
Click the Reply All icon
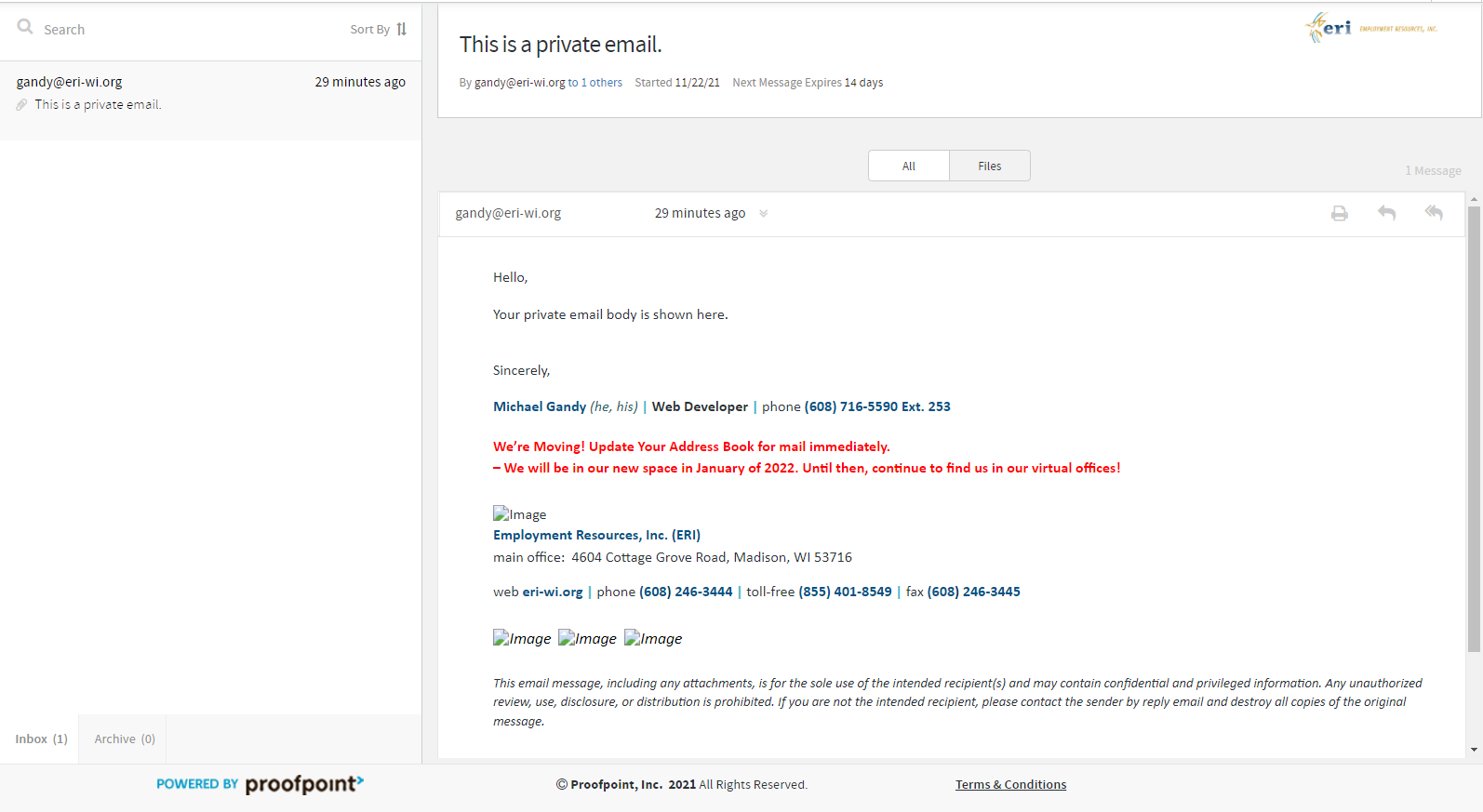coord(1434,213)
